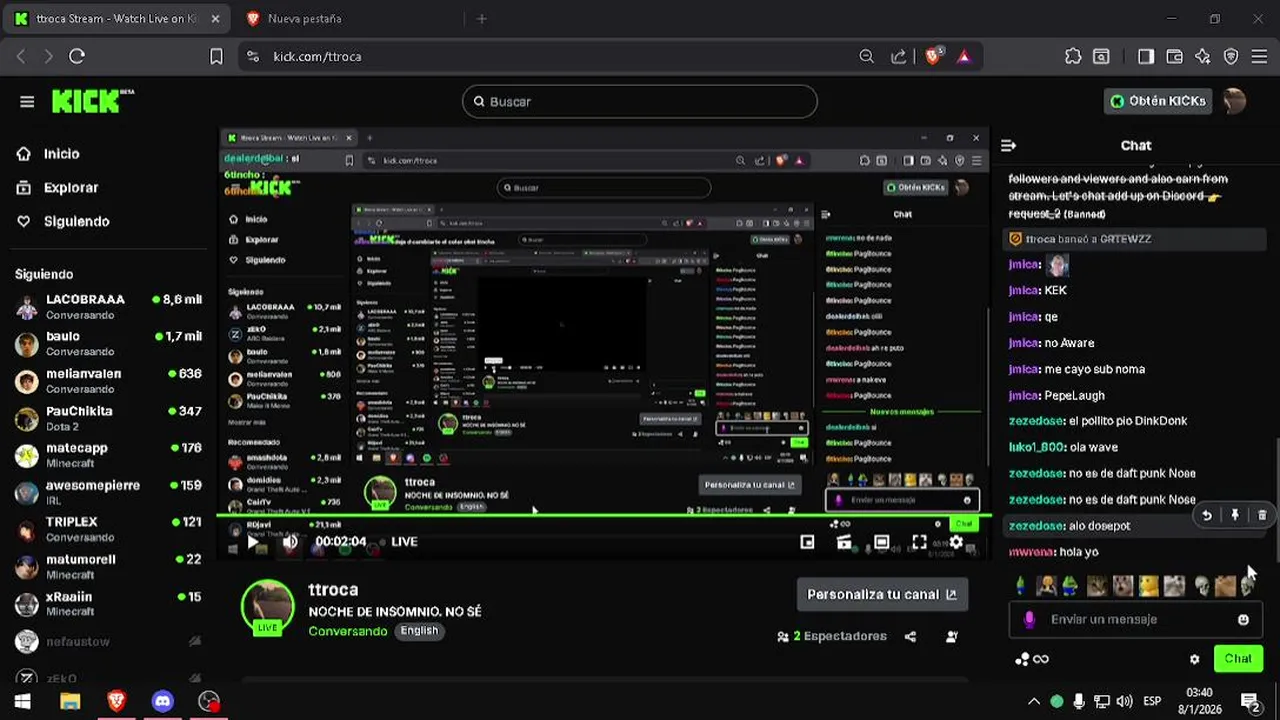
Task: Share the ttroca stream
Action: pos(910,636)
